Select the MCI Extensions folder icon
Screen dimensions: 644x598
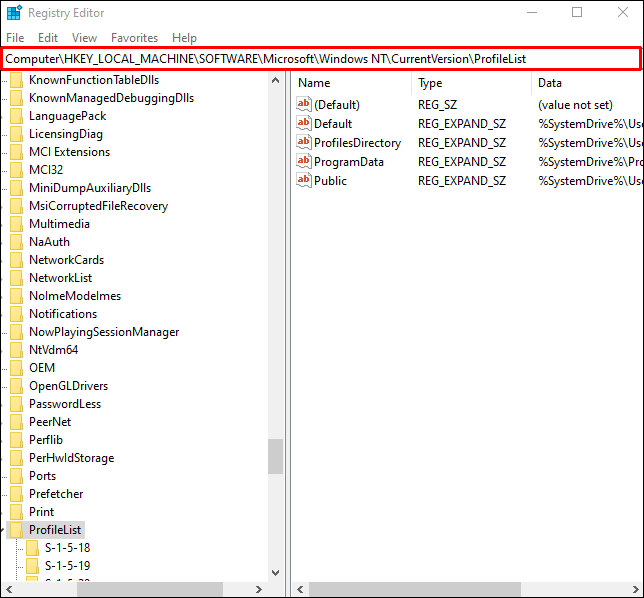click(16, 152)
